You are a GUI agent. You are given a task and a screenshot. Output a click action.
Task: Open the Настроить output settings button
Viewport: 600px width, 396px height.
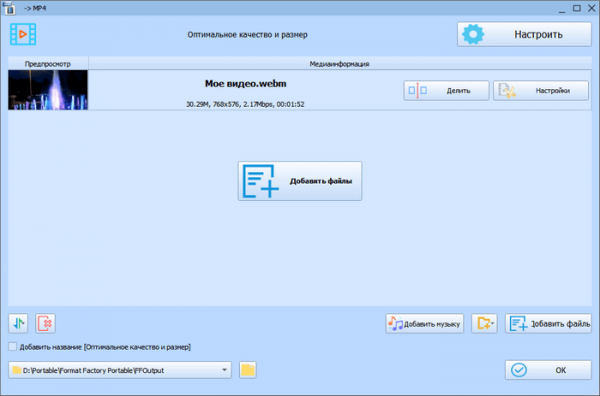point(524,34)
